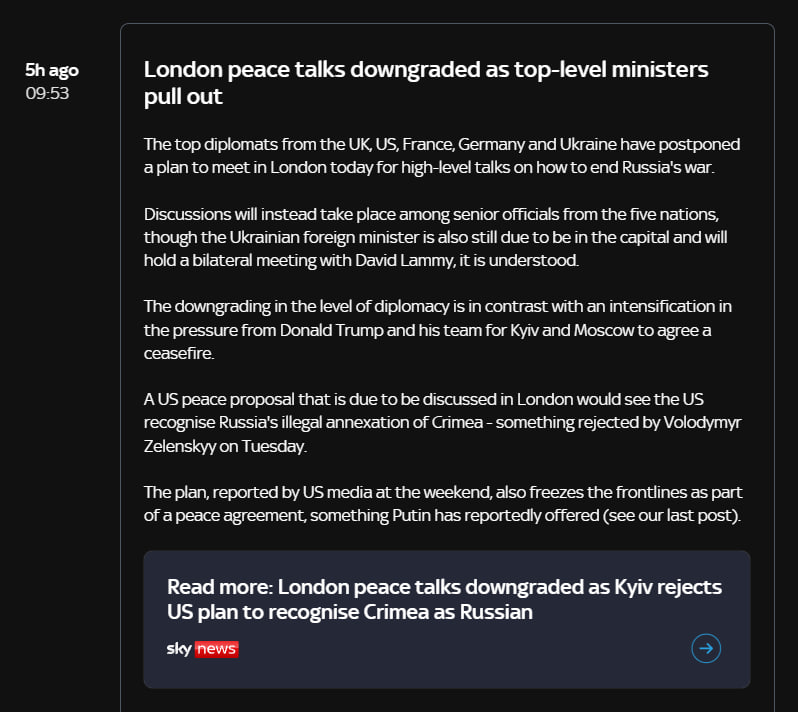Click the headline 'London peace talks downgraded'
Screen dimensions: 798x712
pyautogui.click(x=426, y=82)
